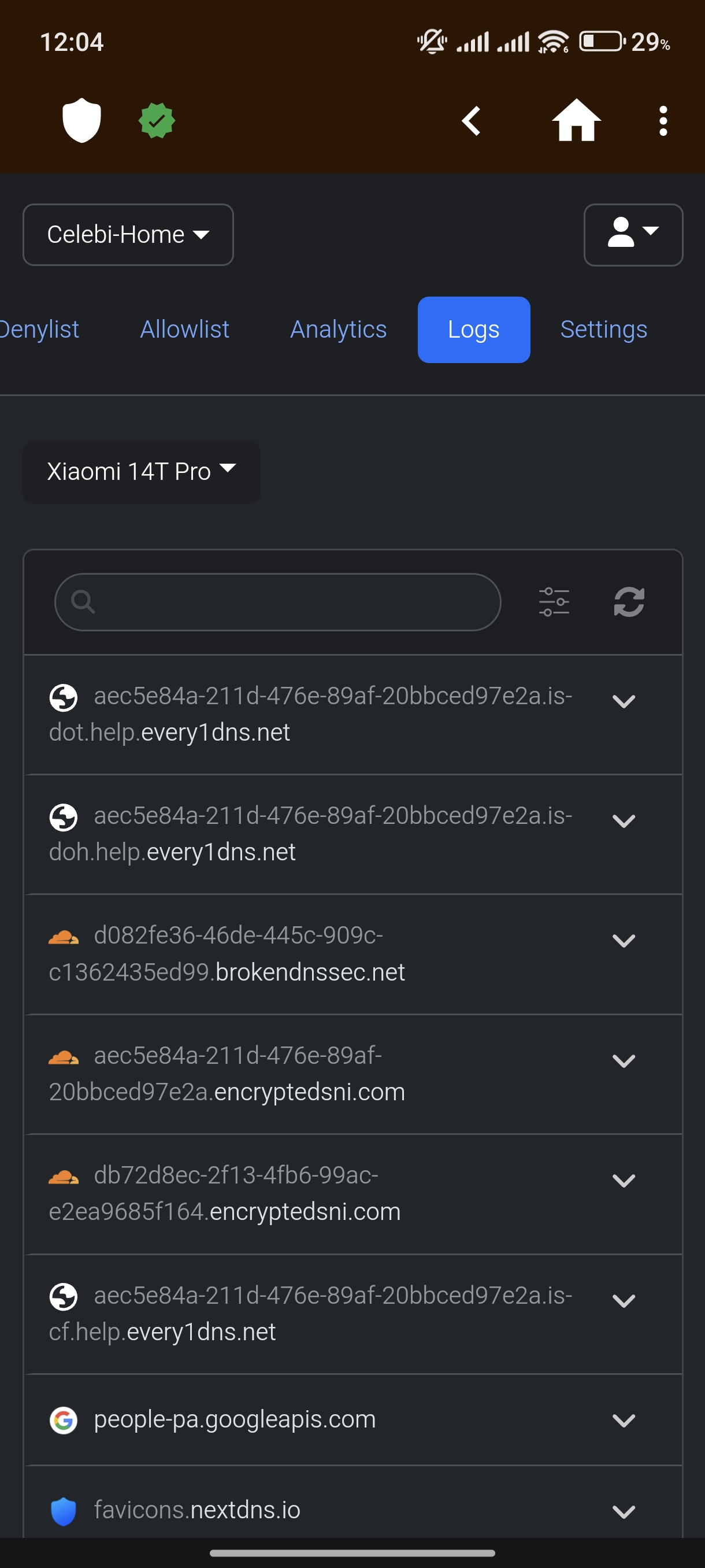Focus the logs search field

click(x=277, y=602)
